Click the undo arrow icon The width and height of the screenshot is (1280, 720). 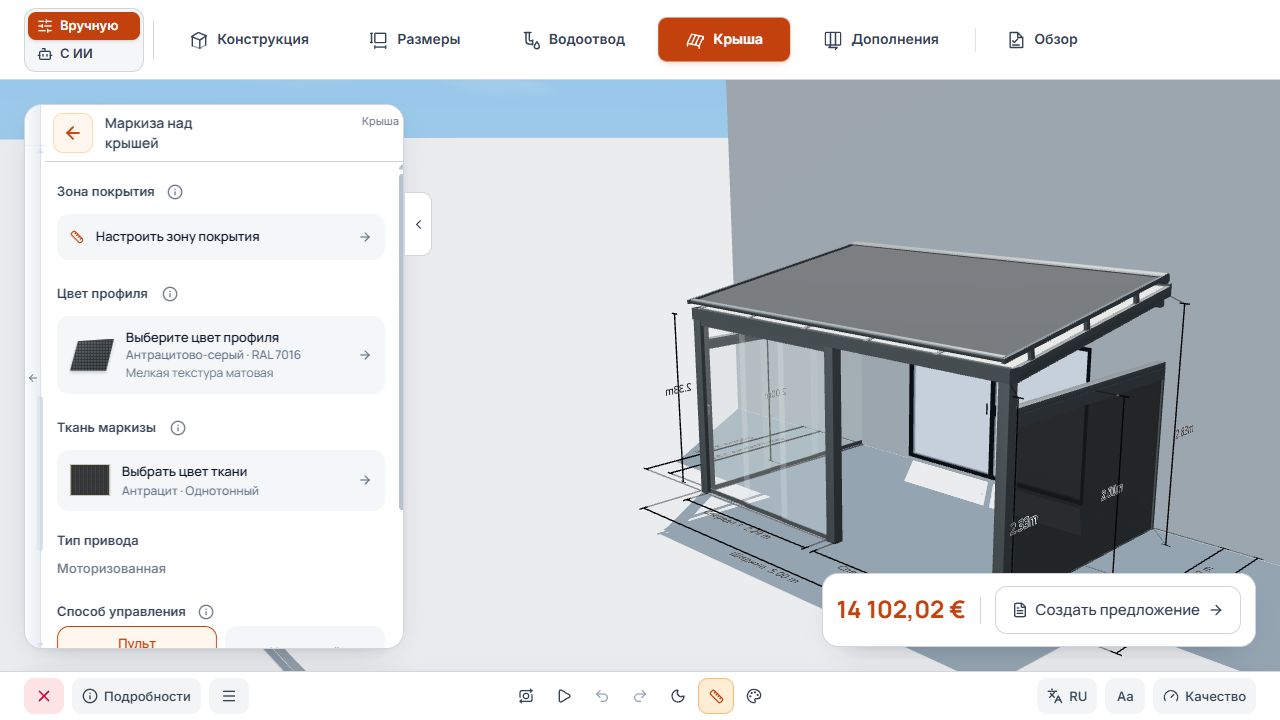[x=602, y=696]
